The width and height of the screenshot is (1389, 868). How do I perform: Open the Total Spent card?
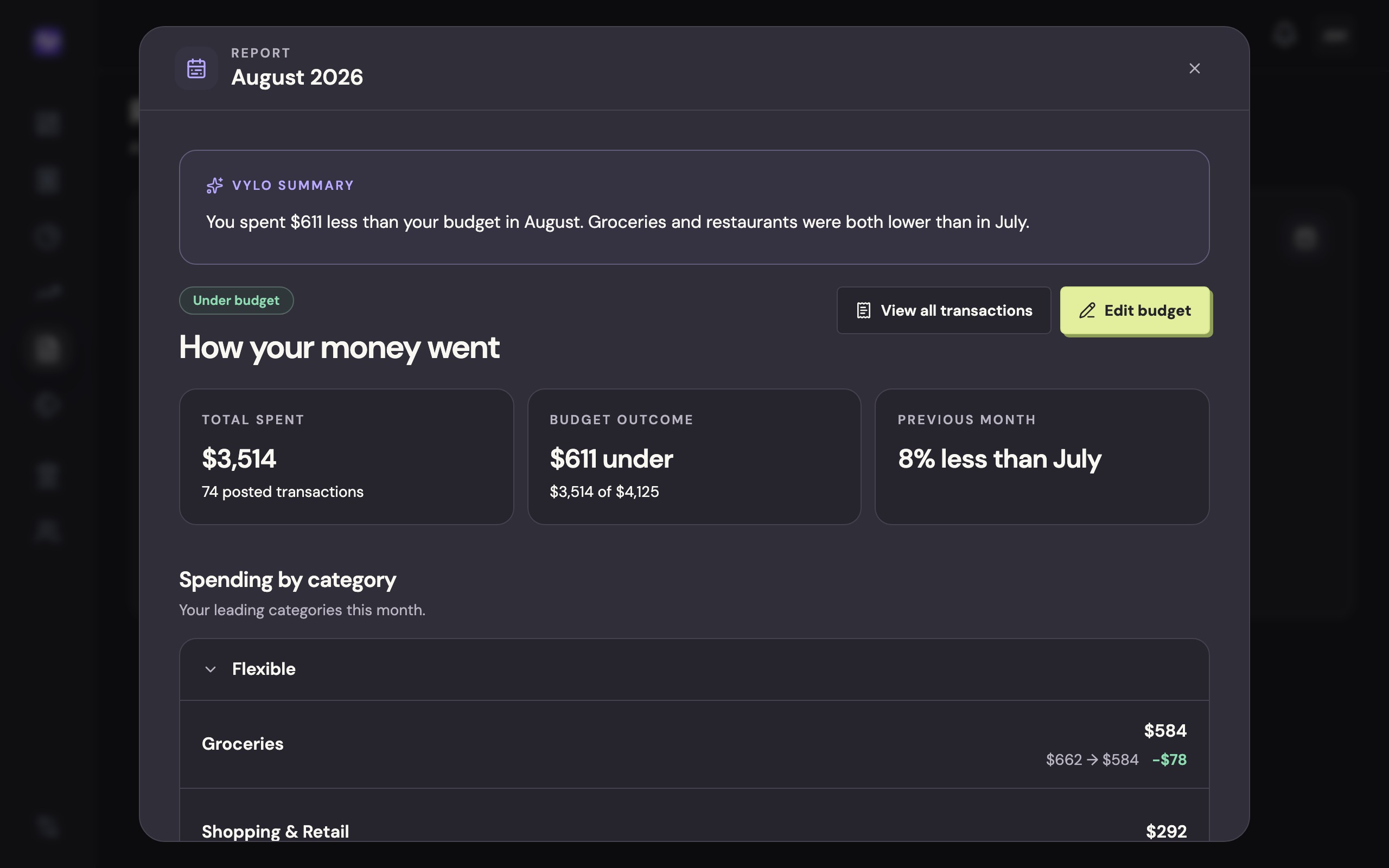click(x=346, y=456)
